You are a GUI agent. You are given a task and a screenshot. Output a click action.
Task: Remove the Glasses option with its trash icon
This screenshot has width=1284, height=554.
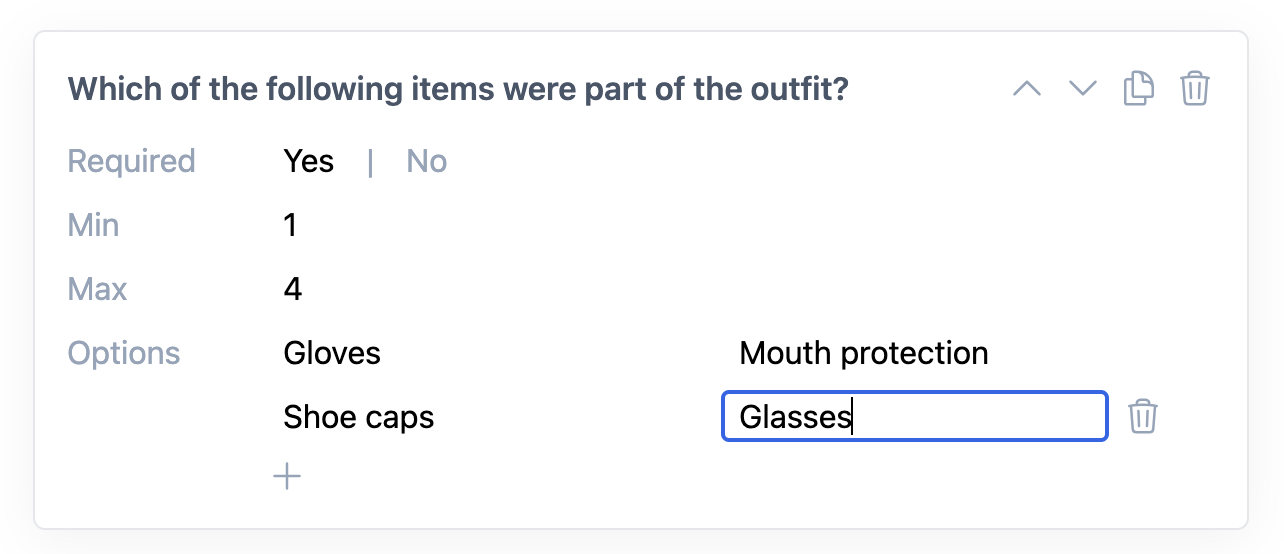pos(1143,416)
